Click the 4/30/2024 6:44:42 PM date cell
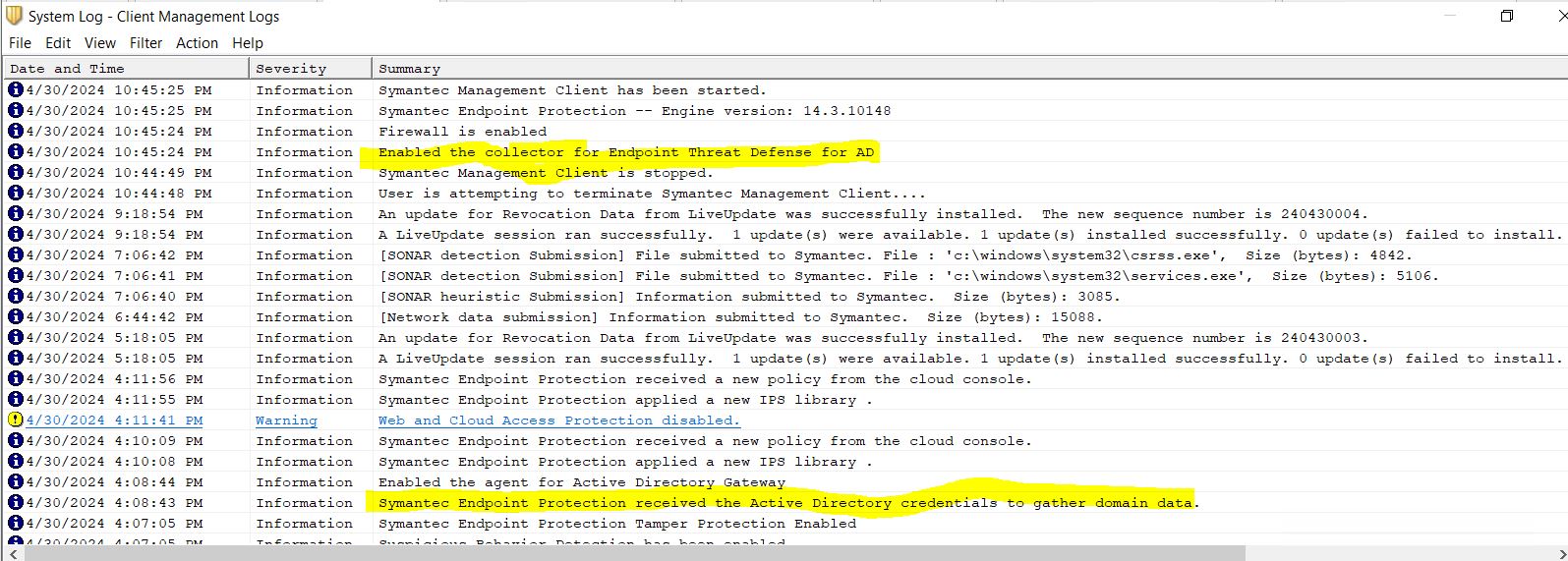The image size is (1568, 561). click(114, 317)
